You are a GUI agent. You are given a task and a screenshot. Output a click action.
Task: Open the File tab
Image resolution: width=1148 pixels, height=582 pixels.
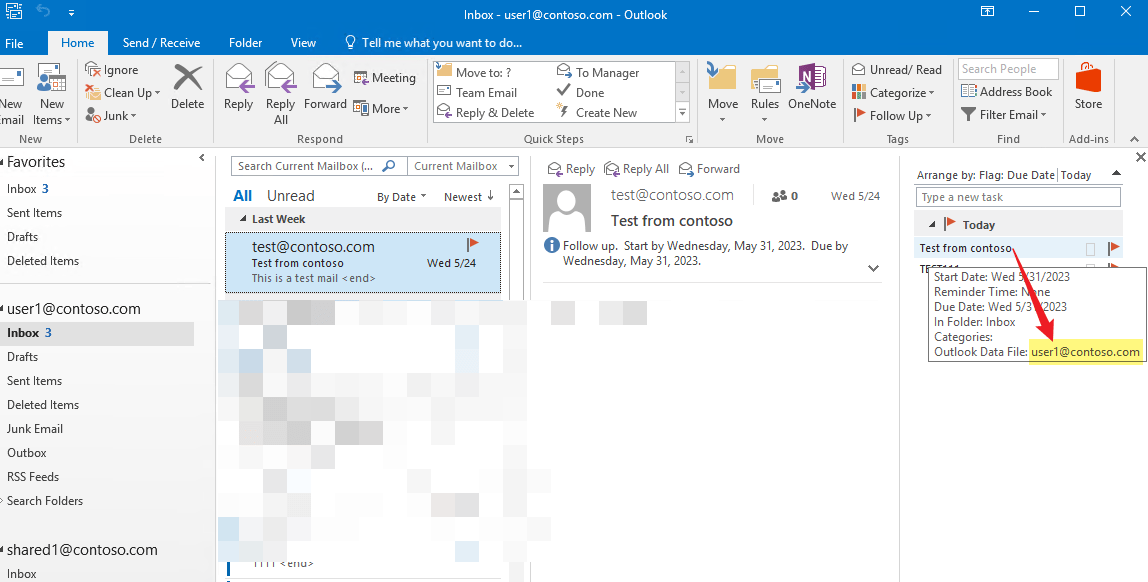coord(14,43)
